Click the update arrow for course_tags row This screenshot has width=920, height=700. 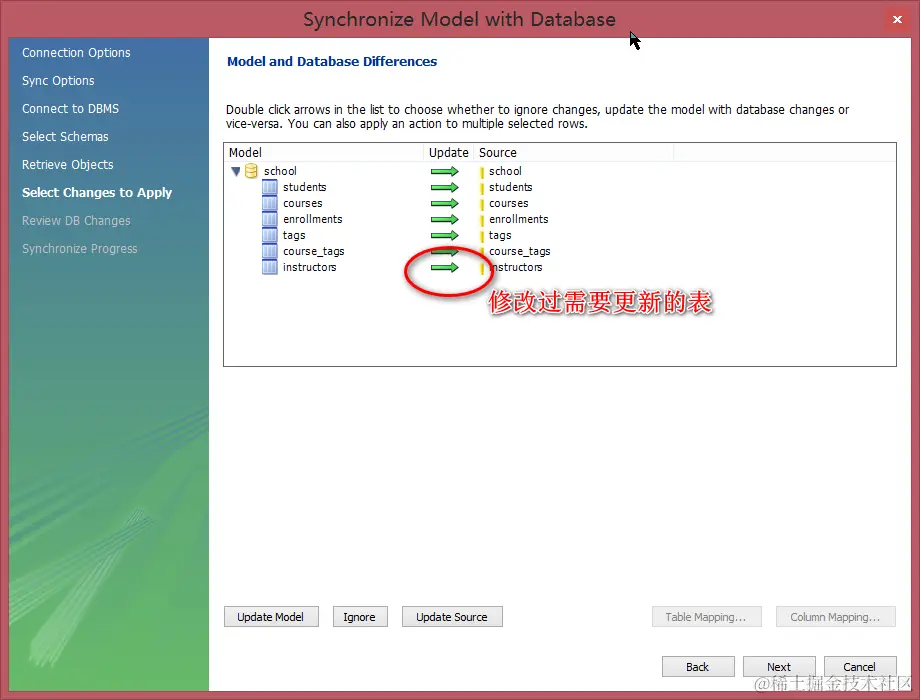click(x=445, y=252)
